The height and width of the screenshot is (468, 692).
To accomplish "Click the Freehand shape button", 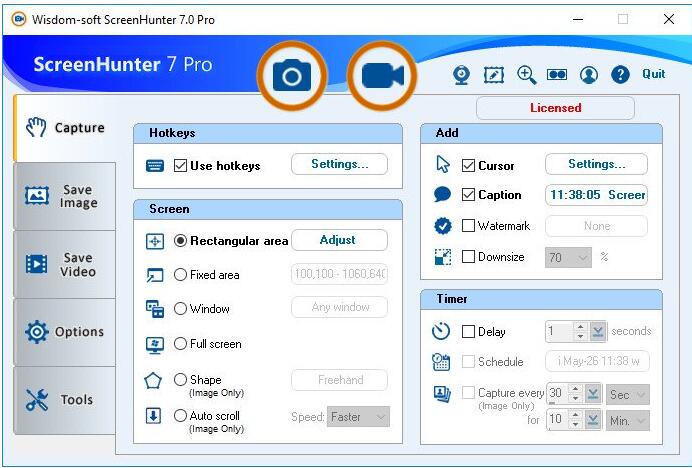I will click(x=339, y=380).
